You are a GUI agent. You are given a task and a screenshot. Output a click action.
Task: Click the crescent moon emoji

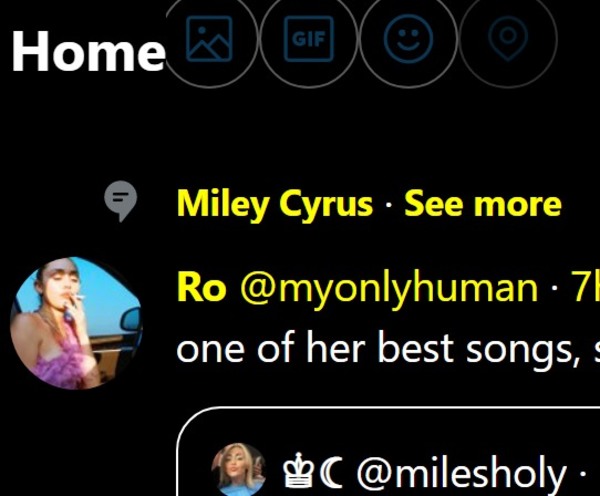pos(330,472)
